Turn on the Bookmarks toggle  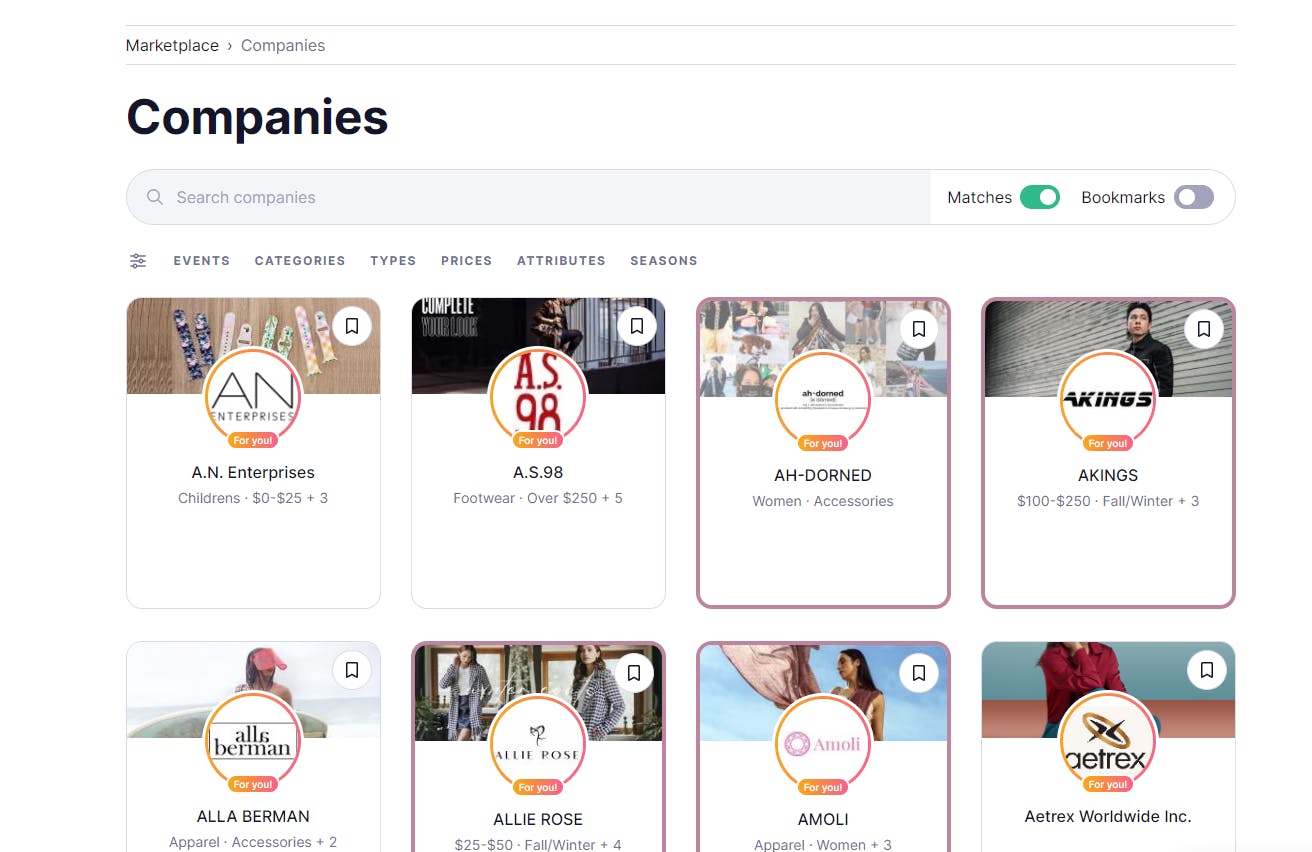[x=1194, y=197]
